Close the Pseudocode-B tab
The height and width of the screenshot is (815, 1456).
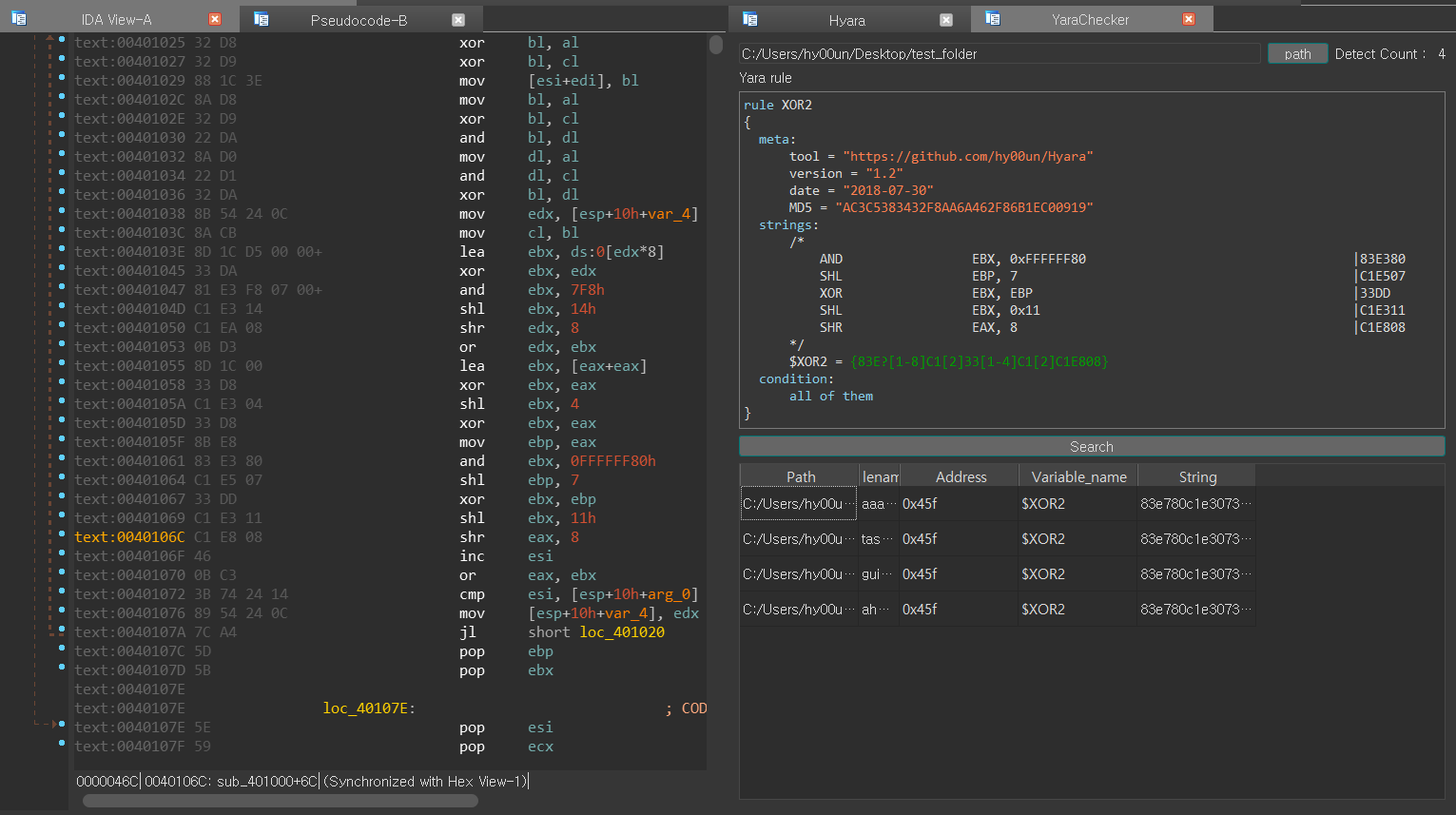coord(458,19)
